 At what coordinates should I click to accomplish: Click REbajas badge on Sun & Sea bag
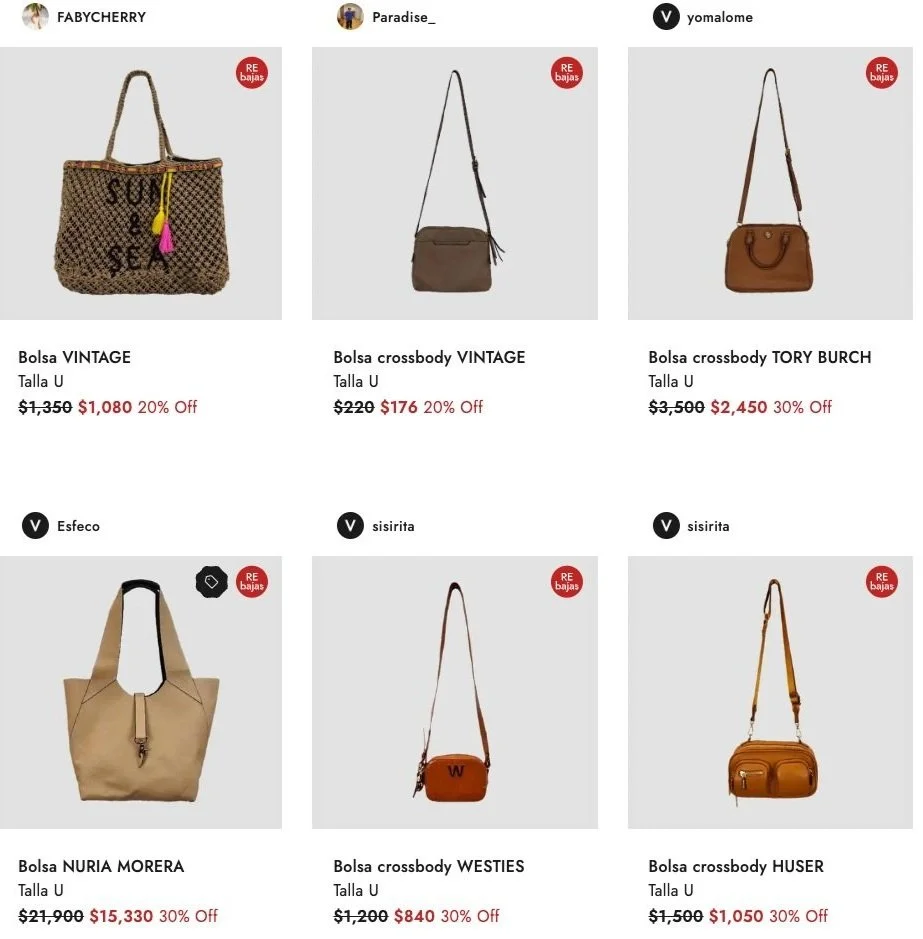pos(252,73)
